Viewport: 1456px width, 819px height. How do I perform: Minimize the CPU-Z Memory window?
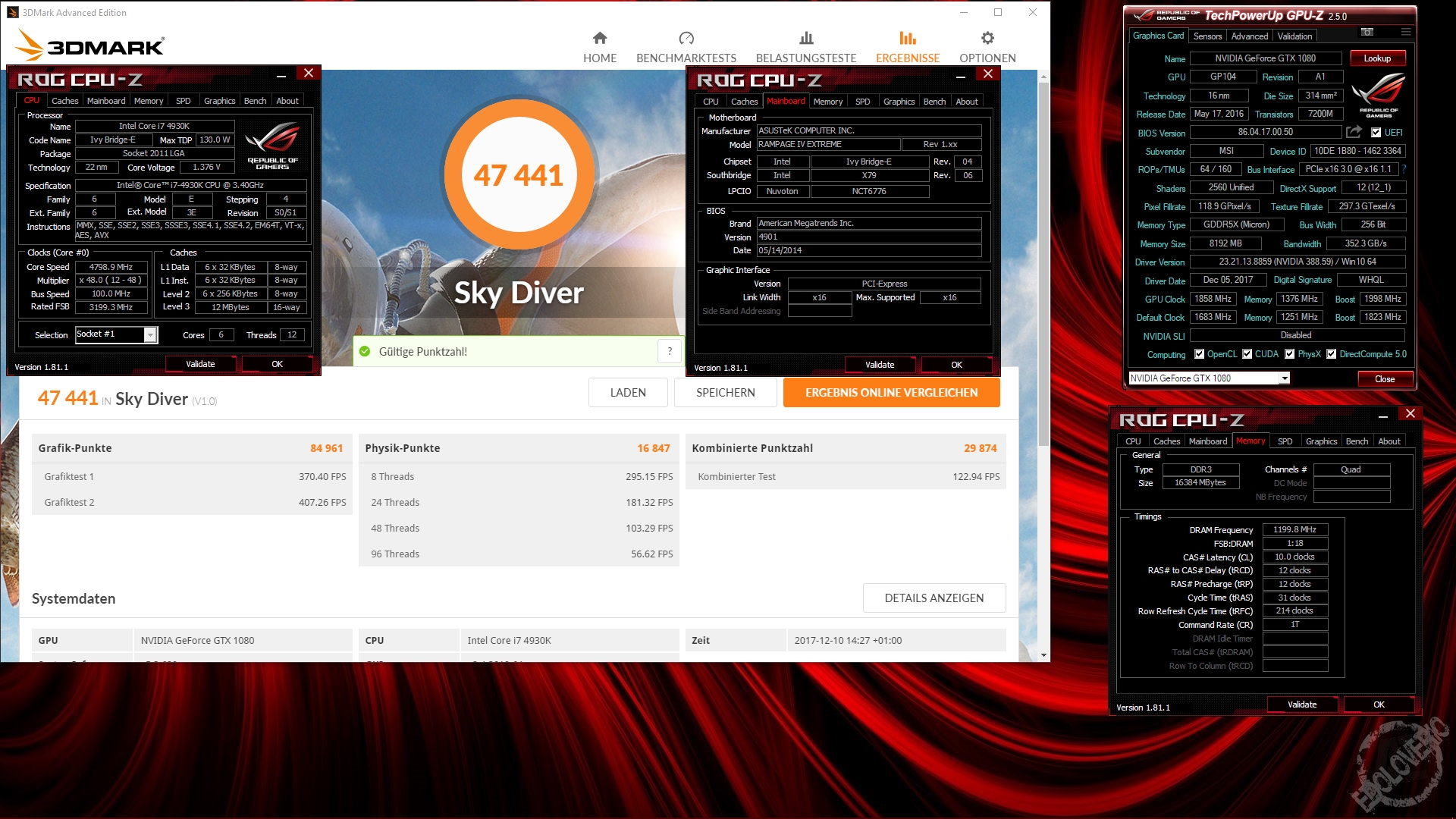[x=1383, y=416]
